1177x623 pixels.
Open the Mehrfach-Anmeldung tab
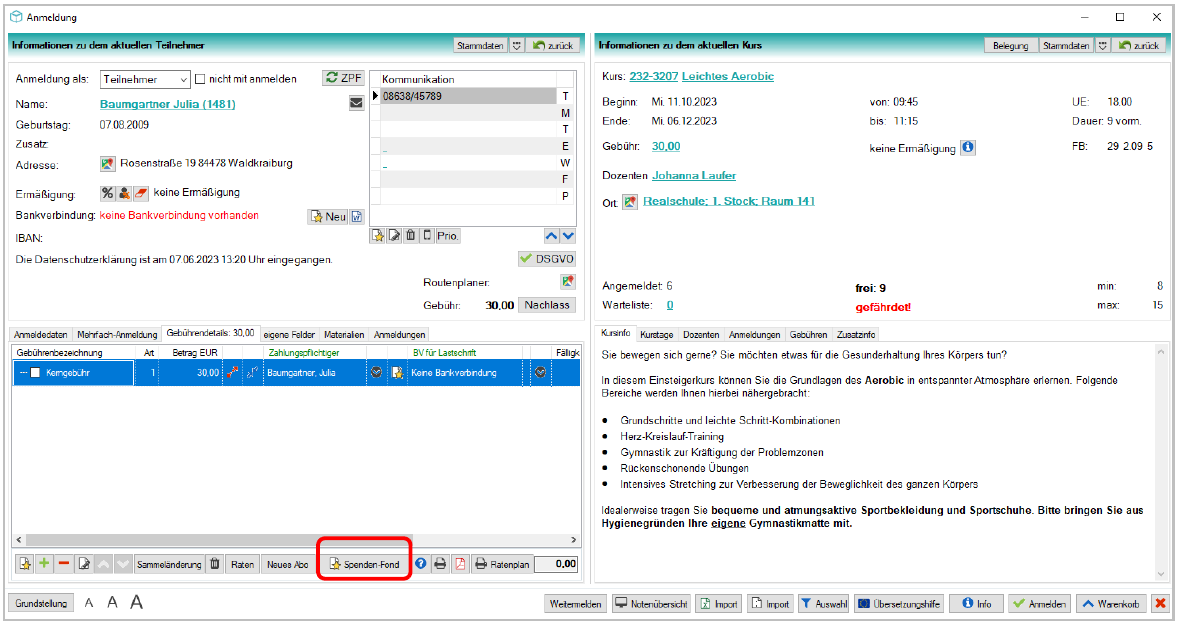pos(117,335)
